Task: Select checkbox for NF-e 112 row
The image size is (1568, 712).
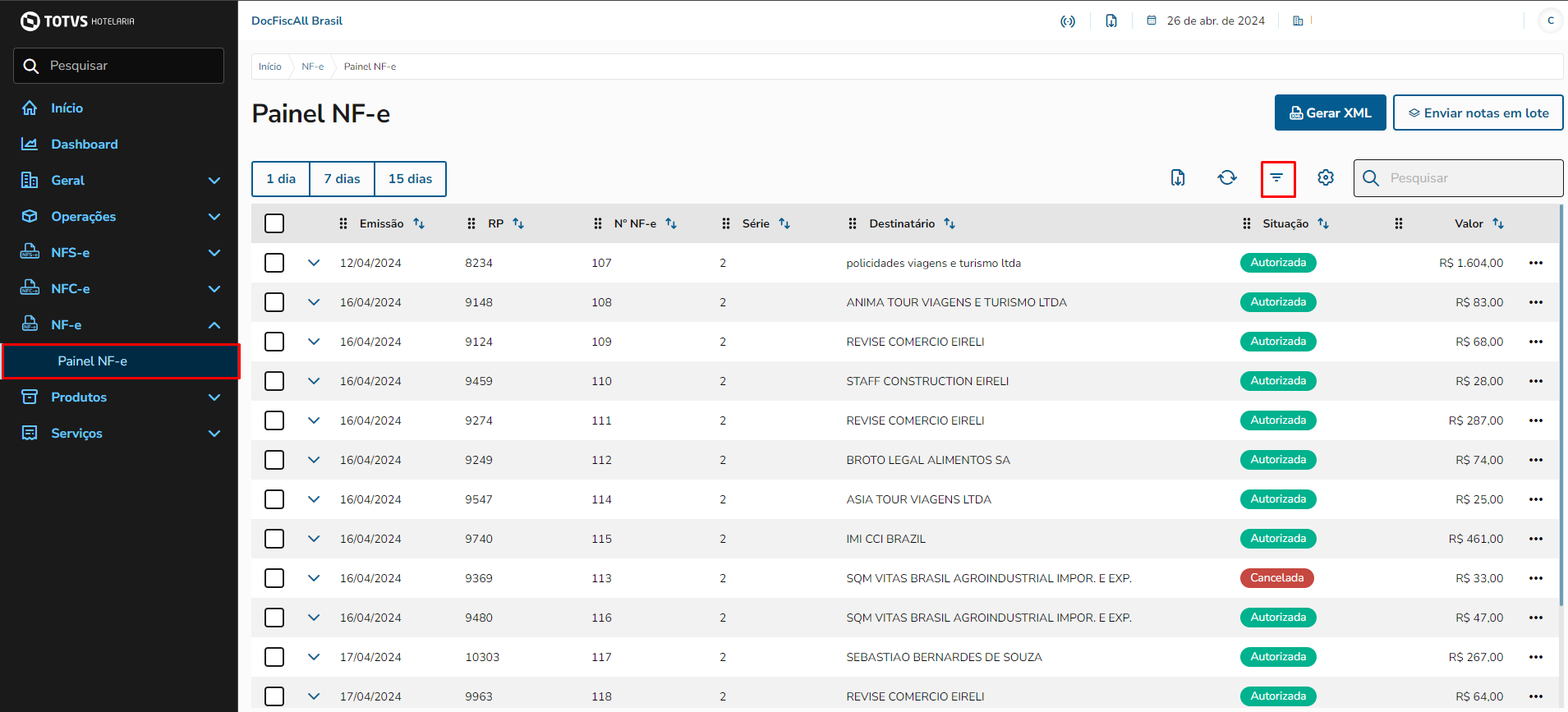Action: [274, 460]
